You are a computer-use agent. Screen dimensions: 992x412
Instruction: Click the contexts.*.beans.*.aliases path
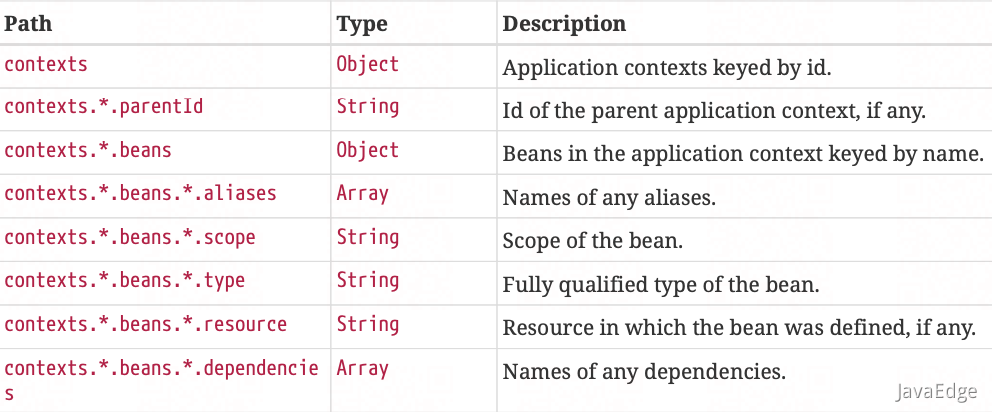tap(140, 193)
